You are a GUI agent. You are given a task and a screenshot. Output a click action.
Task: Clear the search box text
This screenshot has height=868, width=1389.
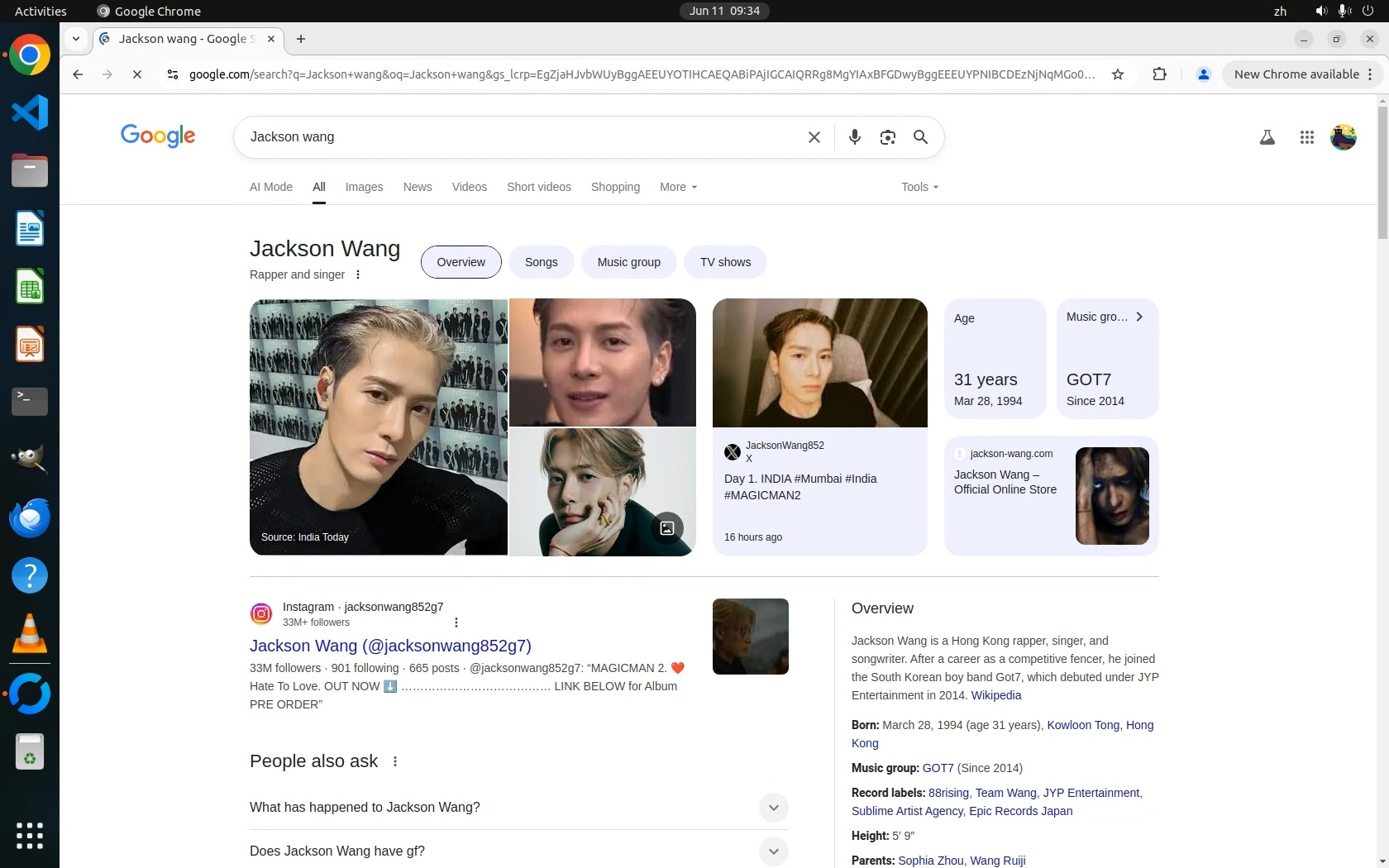(814, 137)
